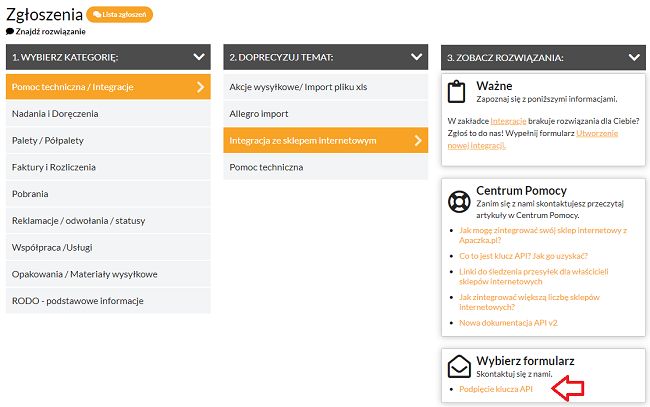Open the Faktury i Rozliczenia category
This screenshot has width=650, height=407.
(52, 167)
